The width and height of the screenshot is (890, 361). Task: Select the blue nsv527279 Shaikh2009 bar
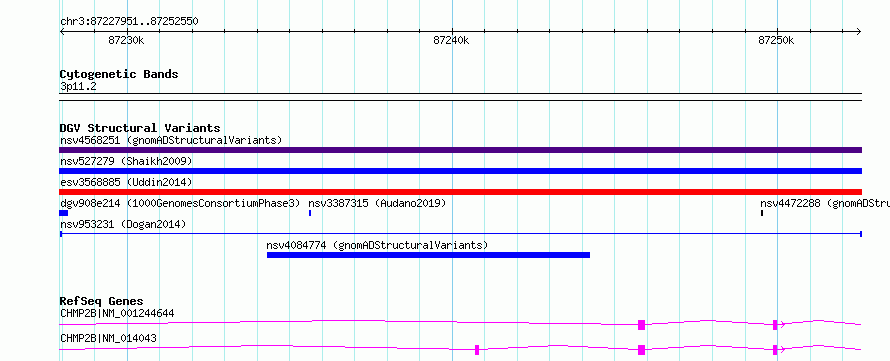point(460,171)
